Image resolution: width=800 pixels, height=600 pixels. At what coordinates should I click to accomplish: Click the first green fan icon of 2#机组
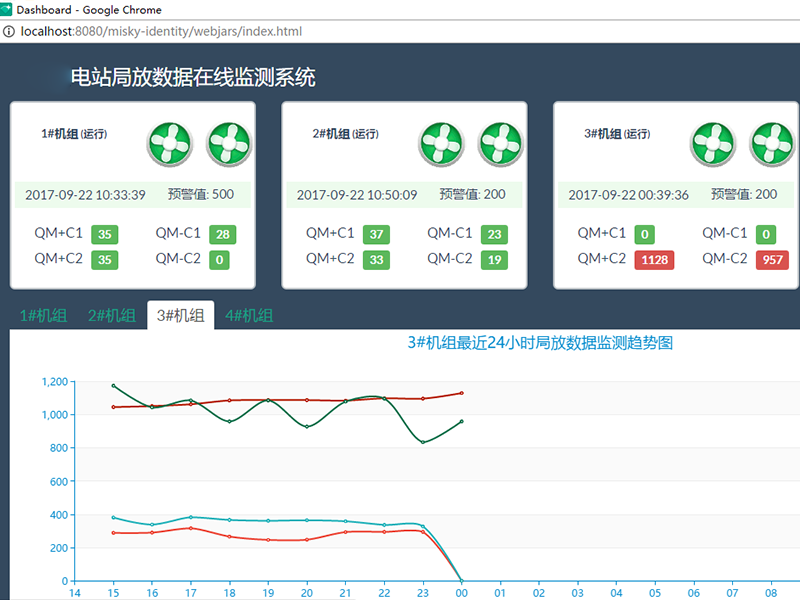click(442, 144)
